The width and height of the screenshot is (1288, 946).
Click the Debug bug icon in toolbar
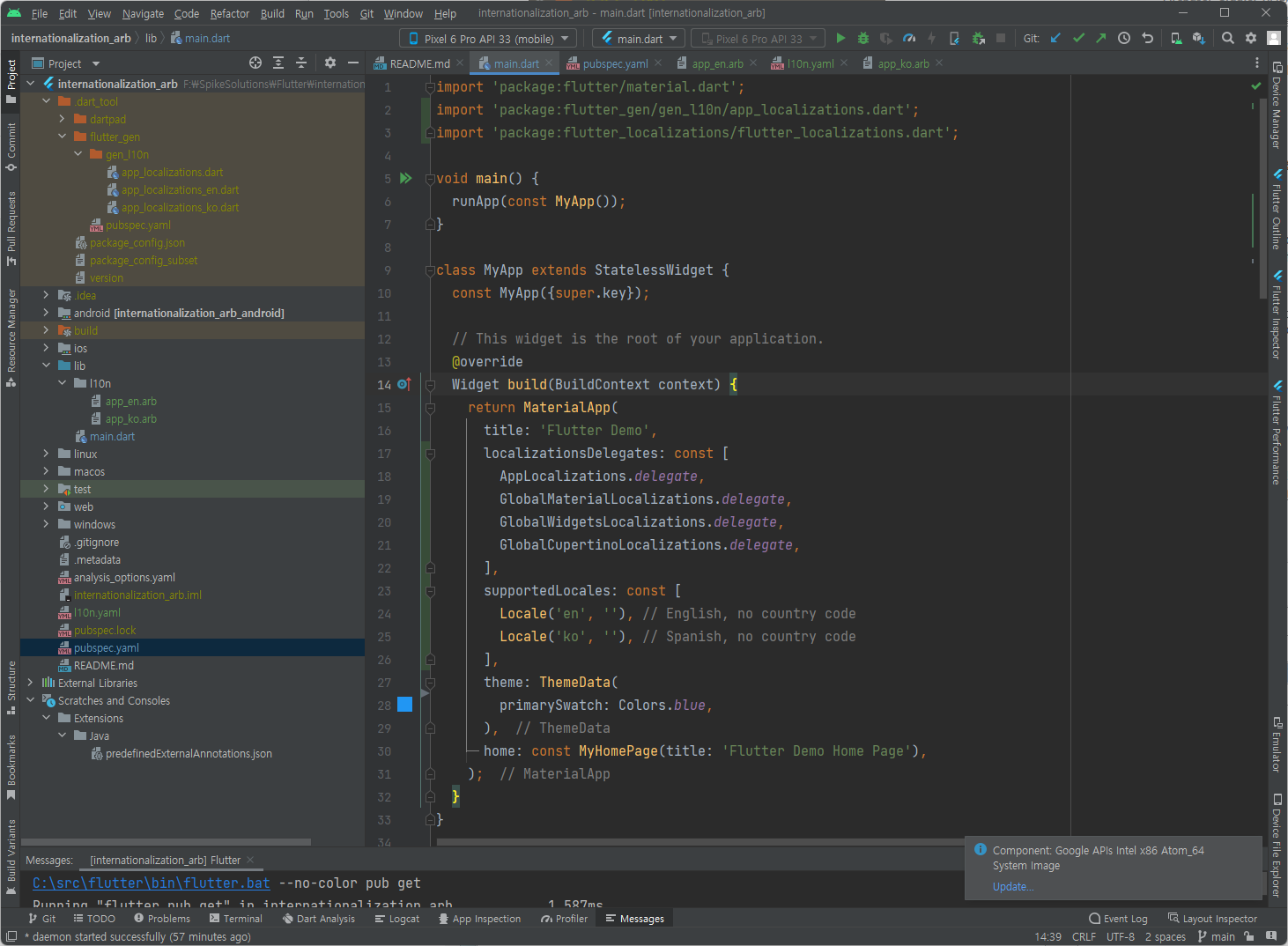click(863, 39)
